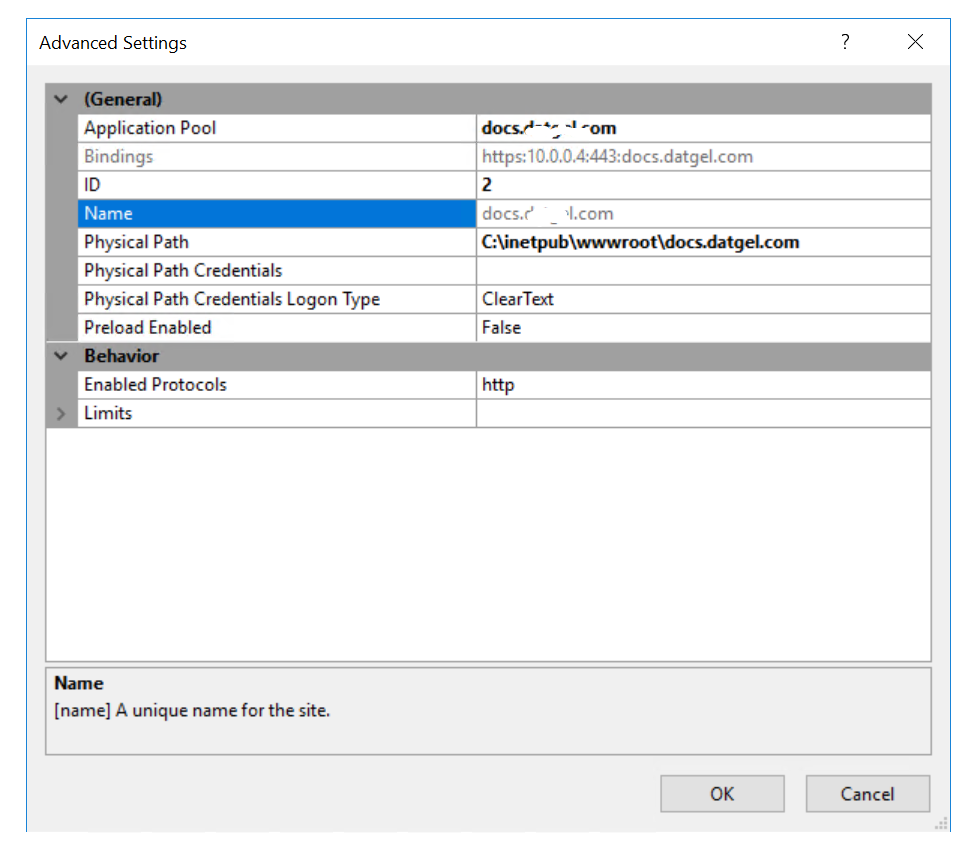Screen dimensions: 963x843
Task: Close the Advanced Settings dialog
Action: [915, 42]
